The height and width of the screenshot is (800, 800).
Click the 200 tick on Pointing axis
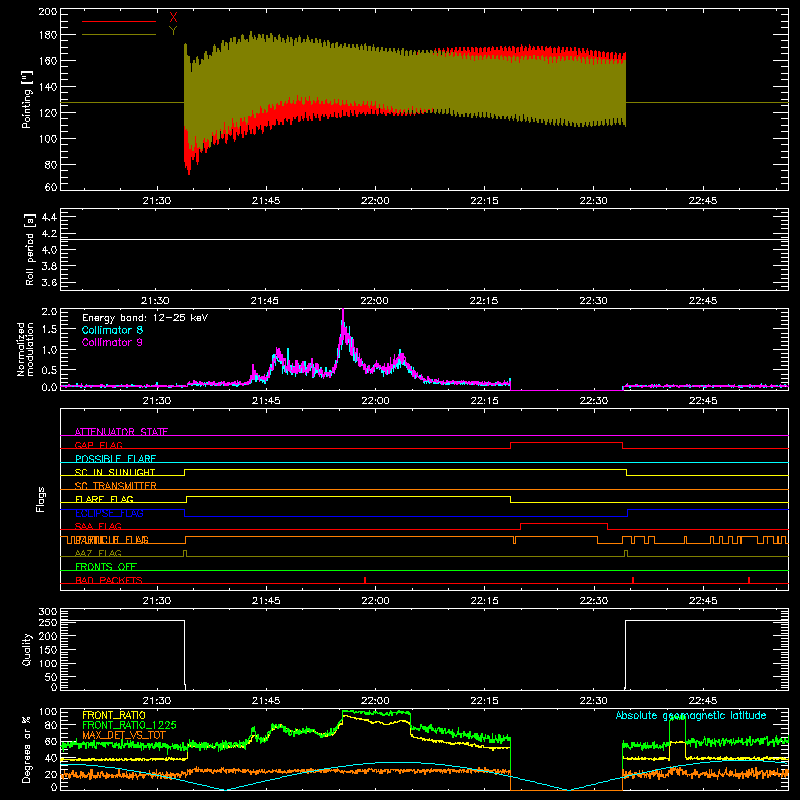click(x=47, y=11)
